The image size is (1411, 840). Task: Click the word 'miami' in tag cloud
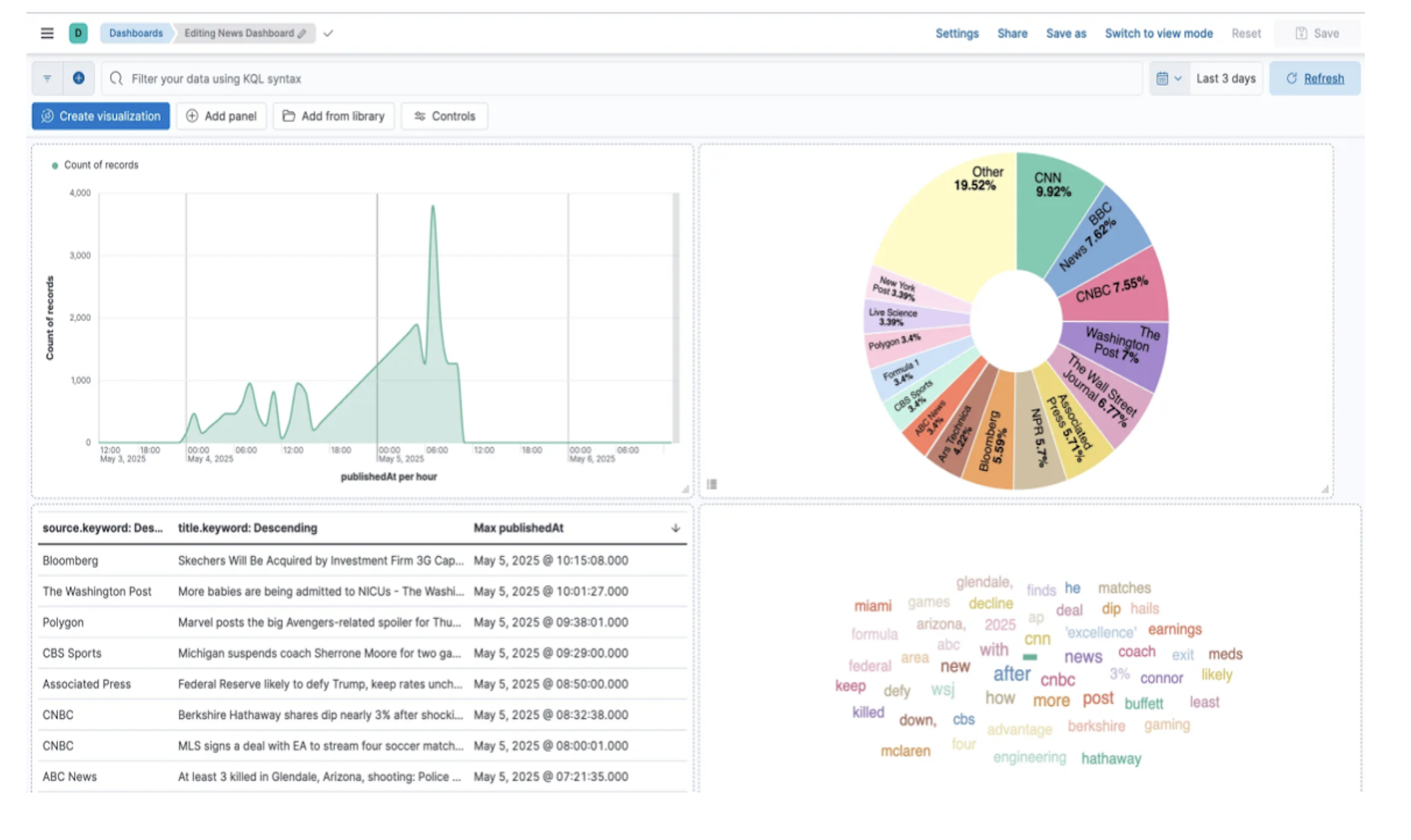872,606
